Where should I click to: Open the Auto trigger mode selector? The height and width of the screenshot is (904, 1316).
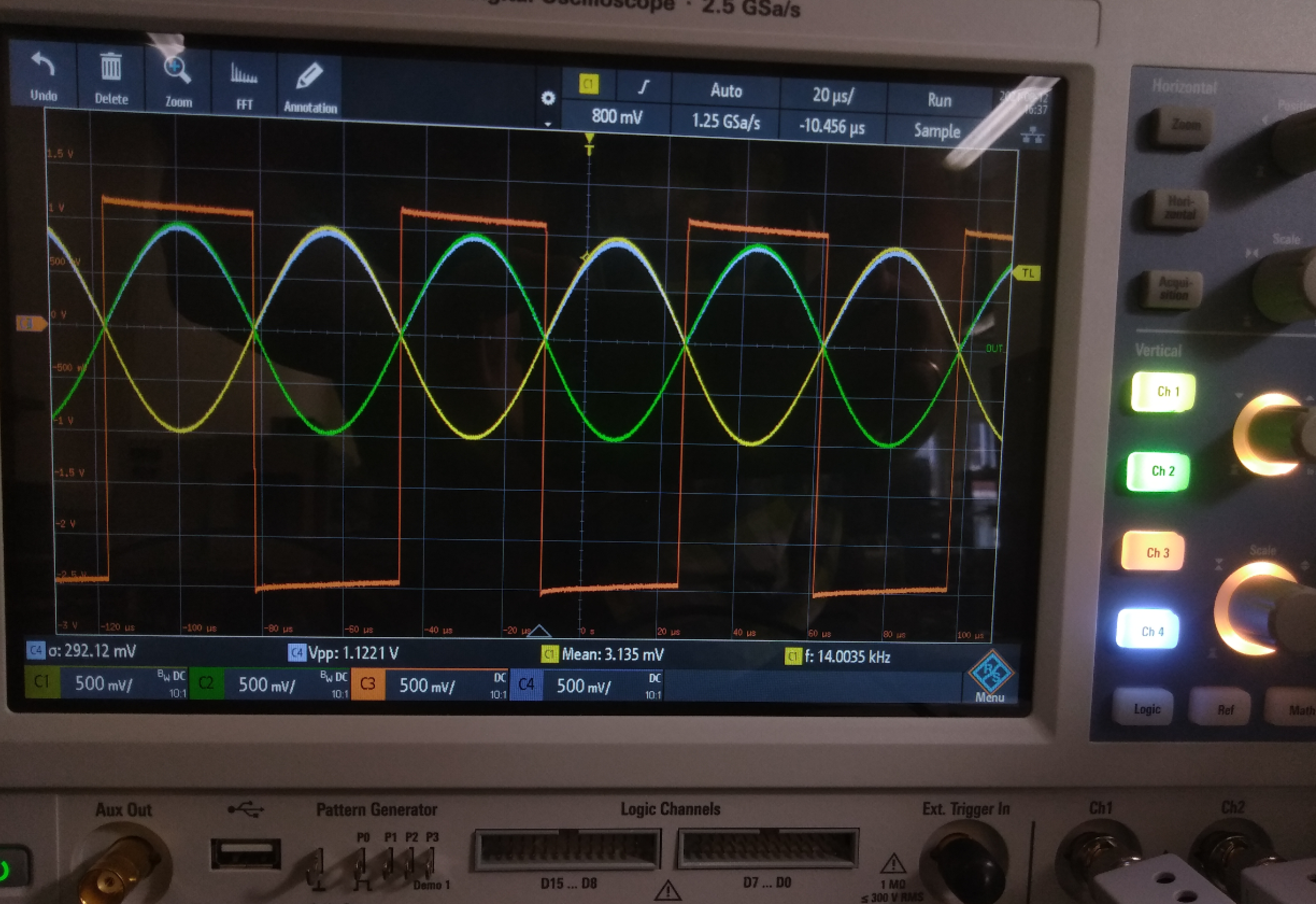(726, 91)
